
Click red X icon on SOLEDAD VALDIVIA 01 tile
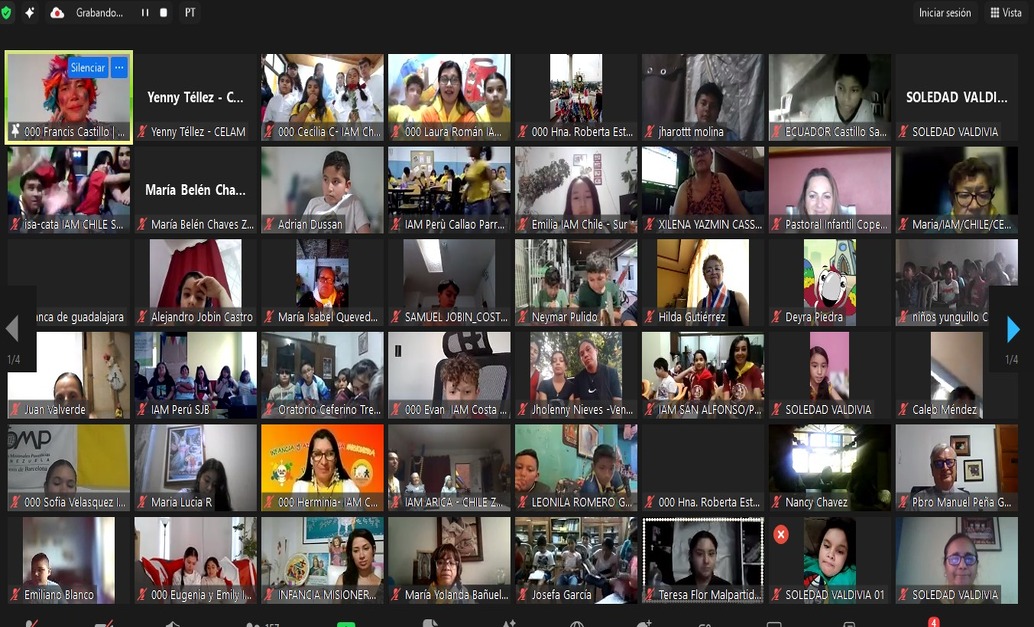click(x=781, y=535)
